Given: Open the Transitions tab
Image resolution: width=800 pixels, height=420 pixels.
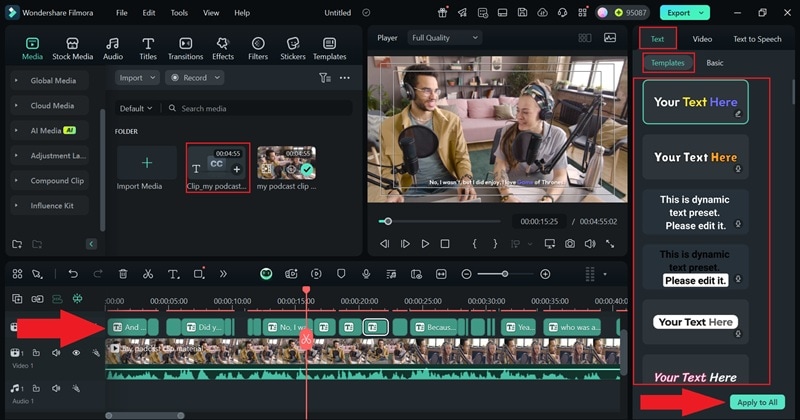Looking at the screenshot, I should pyautogui.click(x=185, y=48).
